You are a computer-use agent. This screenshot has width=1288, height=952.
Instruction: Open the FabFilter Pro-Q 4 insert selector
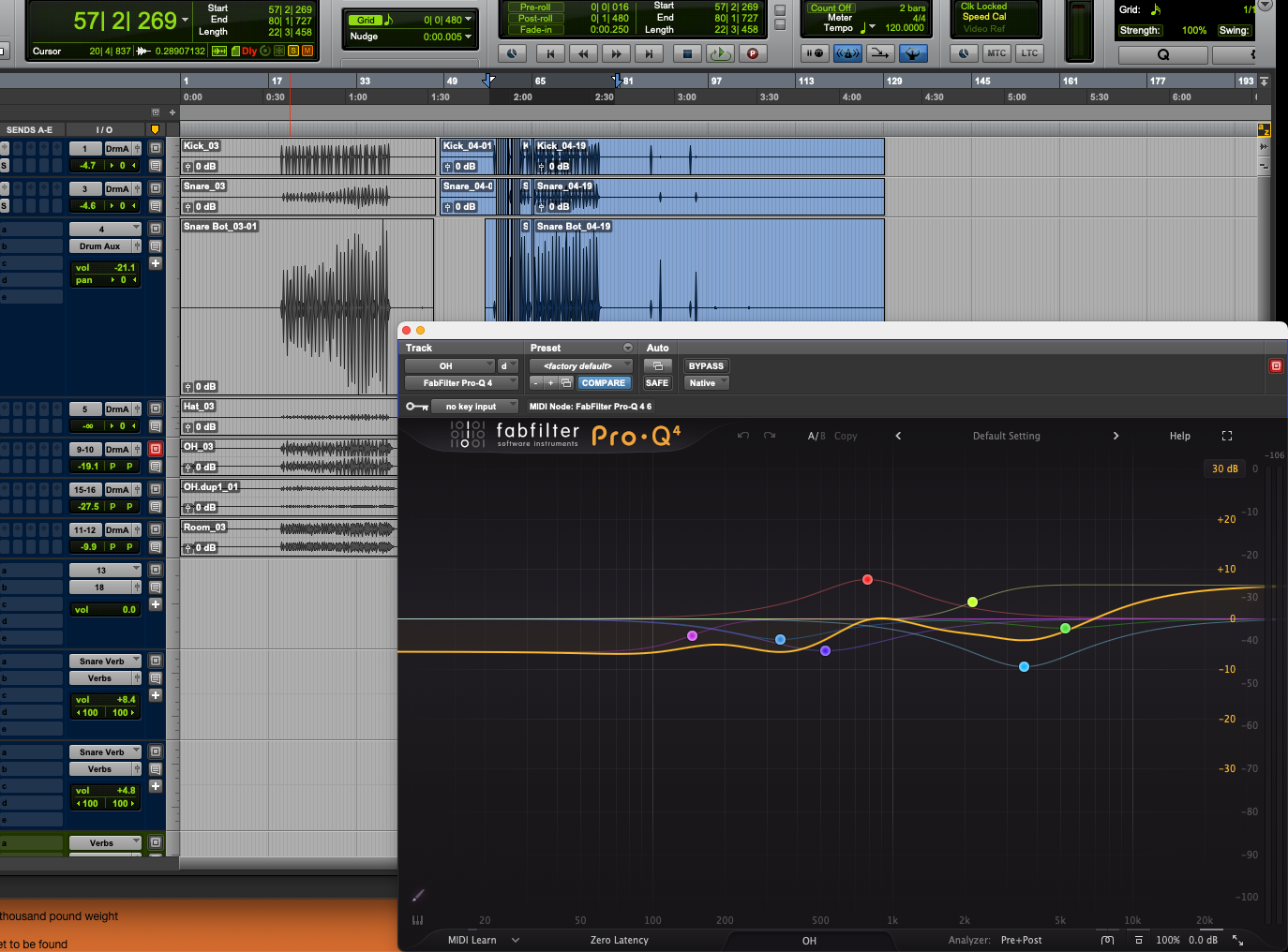(x=461, y=383)
